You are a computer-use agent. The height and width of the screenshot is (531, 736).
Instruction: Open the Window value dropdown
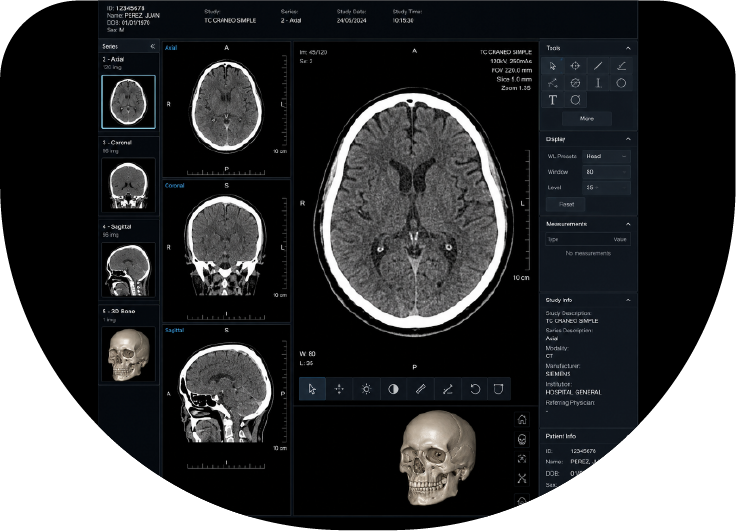pyautogui.click(x=606, y=172)
